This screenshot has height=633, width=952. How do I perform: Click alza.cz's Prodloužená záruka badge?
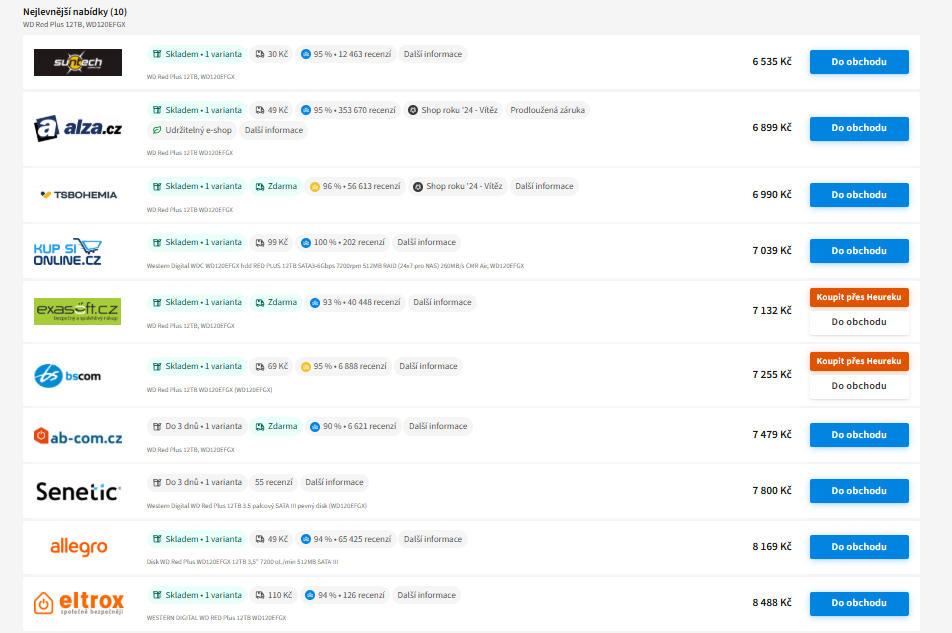pyautogui.click(x=547, y=110)
